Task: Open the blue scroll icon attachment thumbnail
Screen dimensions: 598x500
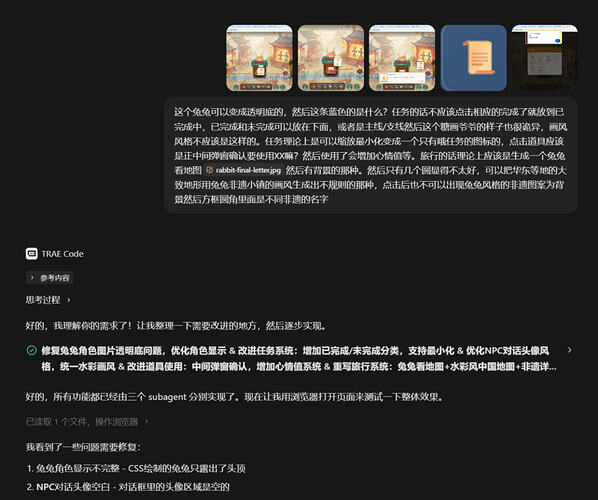Action: (x=474, y=58)
